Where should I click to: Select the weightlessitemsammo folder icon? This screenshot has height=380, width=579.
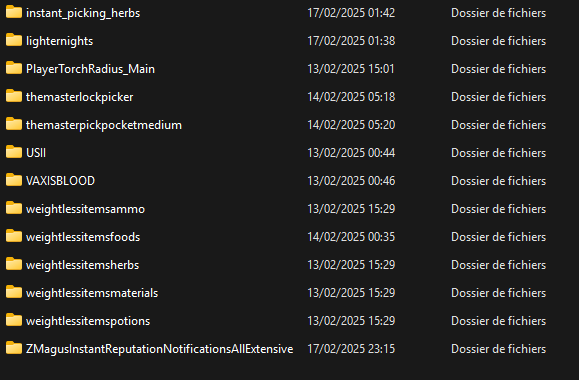click(x=14, y=208)
